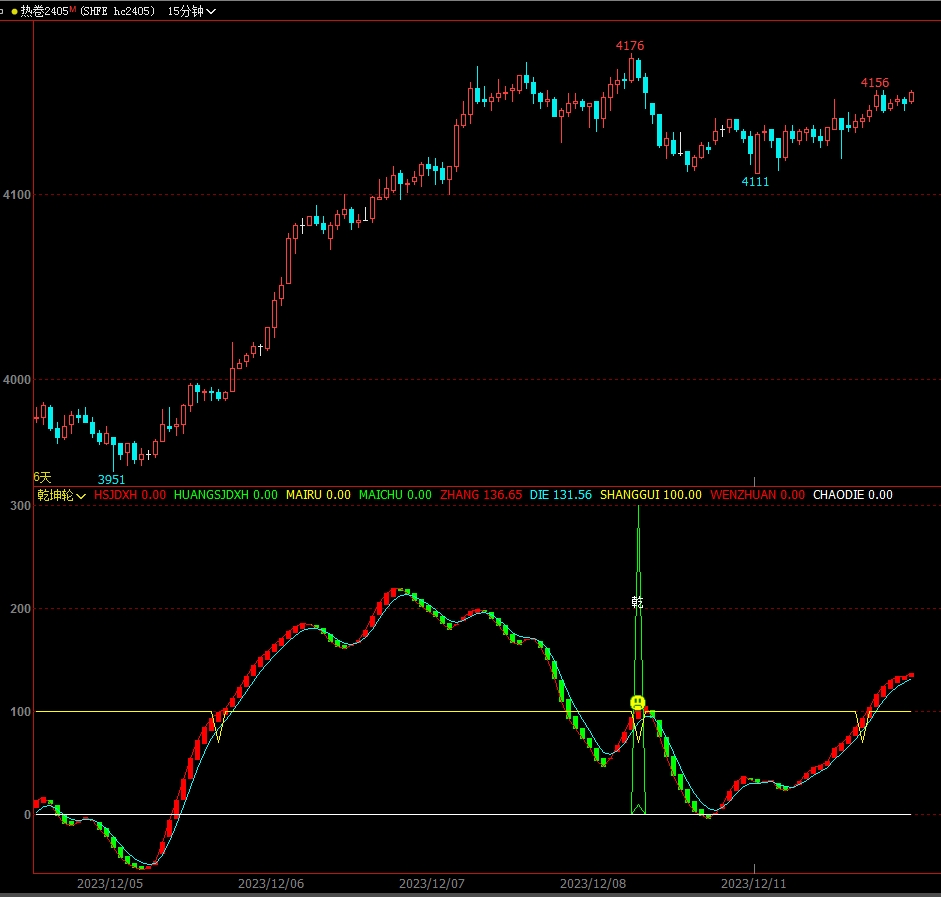Screen dimensions: 941x897
Task: Click the 乾 signal marker on spike
Action: point(638,602)
